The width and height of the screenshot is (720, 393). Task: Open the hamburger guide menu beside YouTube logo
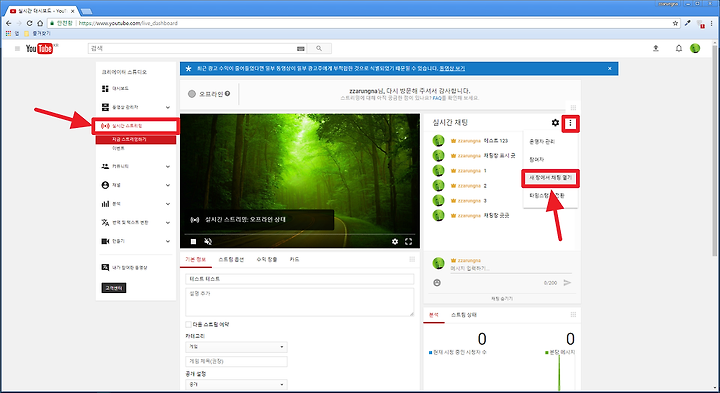(17, 48)
